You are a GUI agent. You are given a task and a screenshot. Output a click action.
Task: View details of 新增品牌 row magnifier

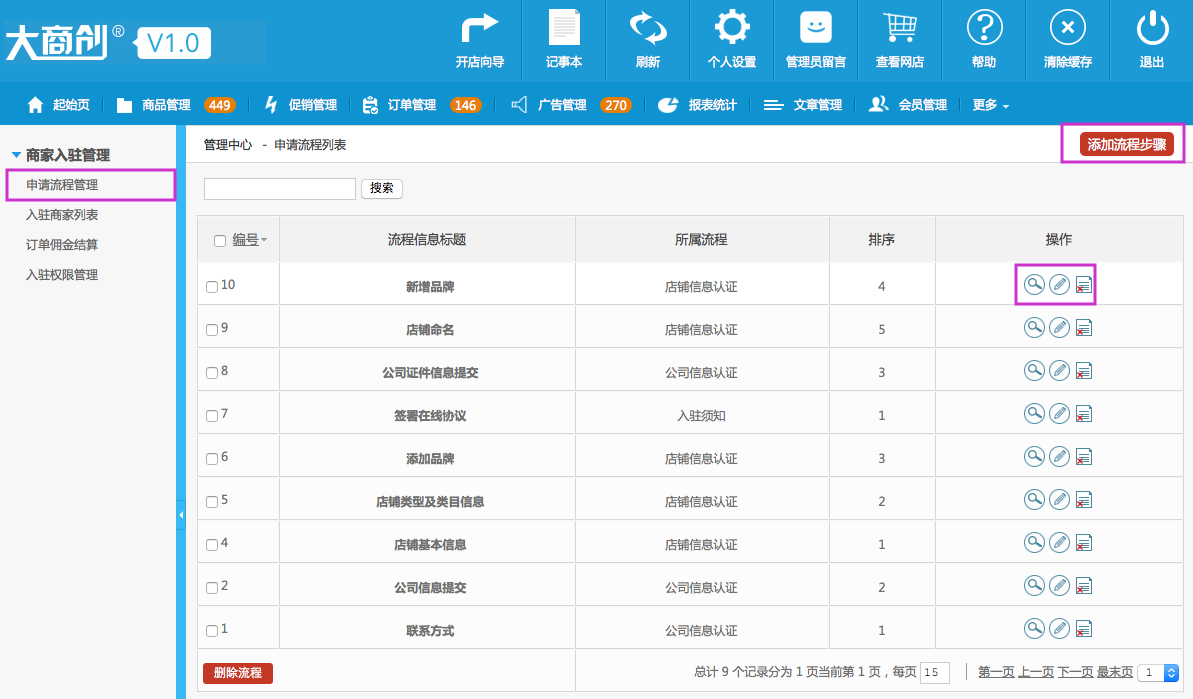1034,284
